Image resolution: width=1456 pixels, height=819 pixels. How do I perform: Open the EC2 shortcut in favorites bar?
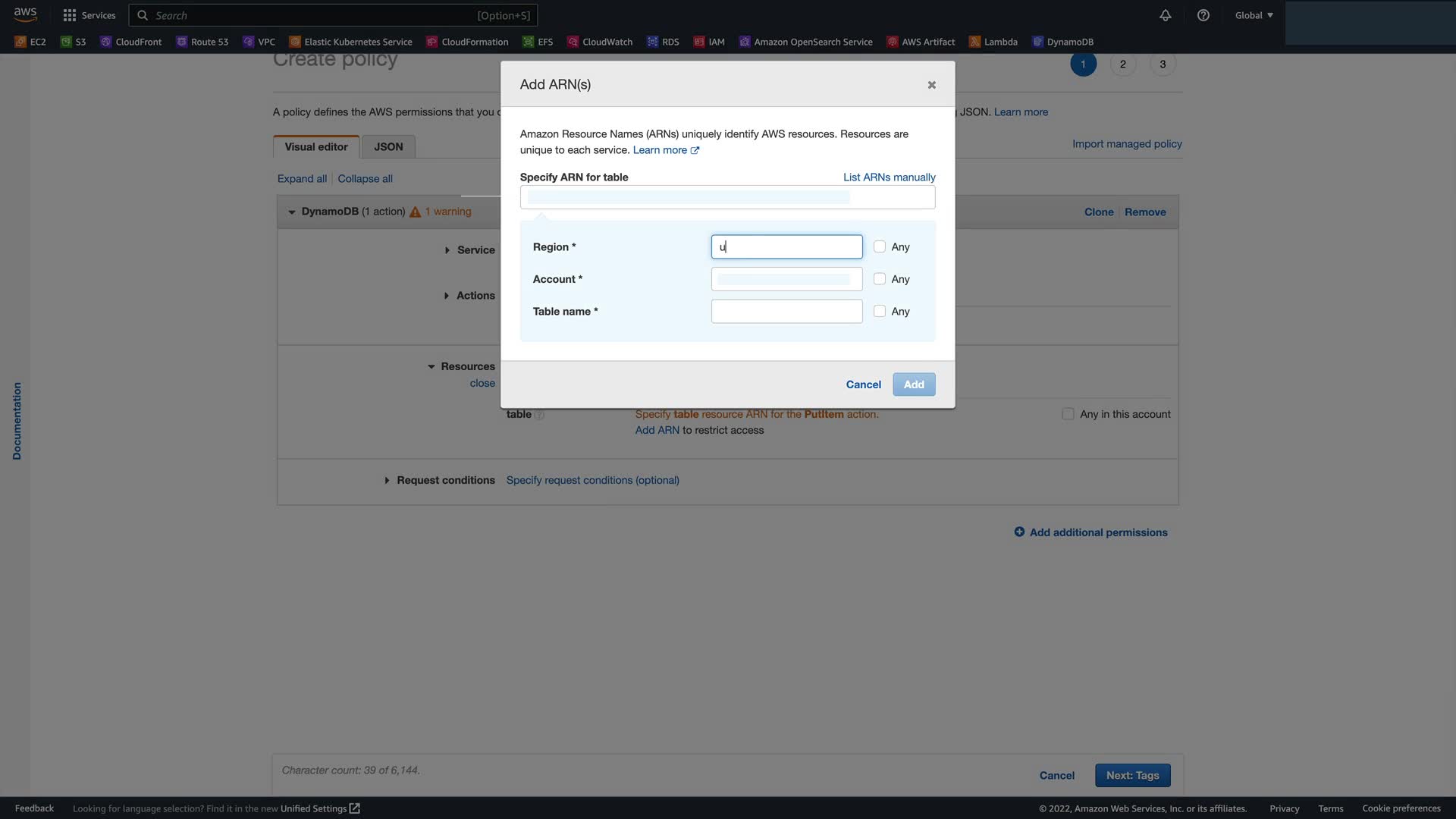pyautogui.click(x=31, y=42)
